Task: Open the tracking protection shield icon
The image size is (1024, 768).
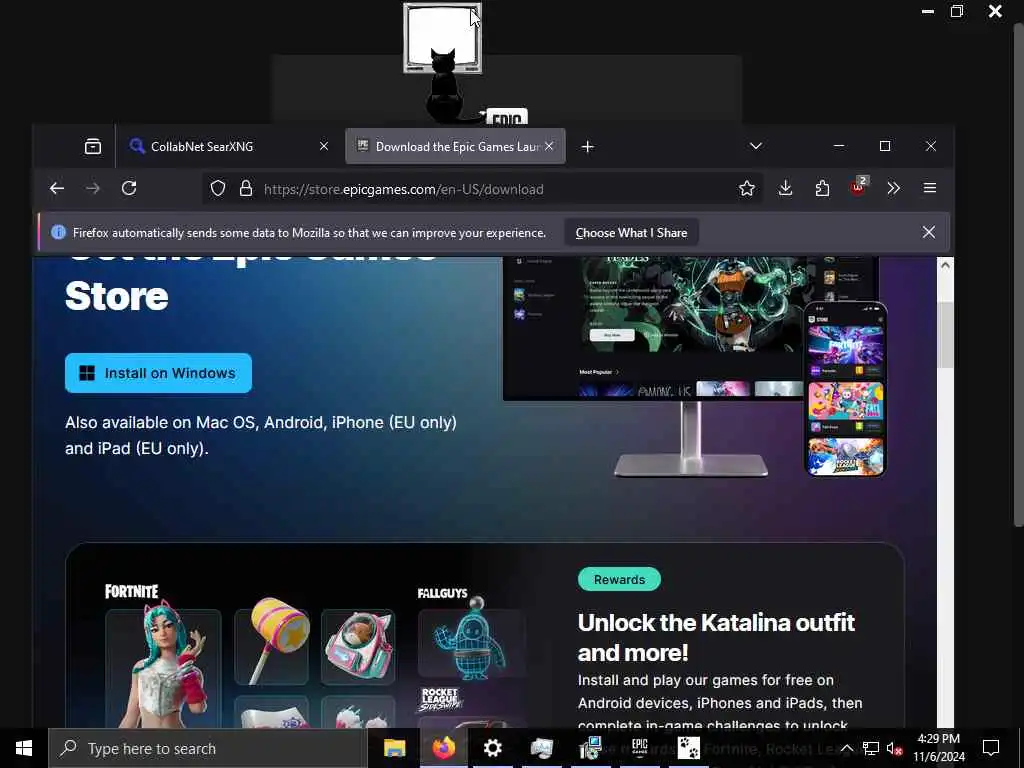Action: (218, 189)
